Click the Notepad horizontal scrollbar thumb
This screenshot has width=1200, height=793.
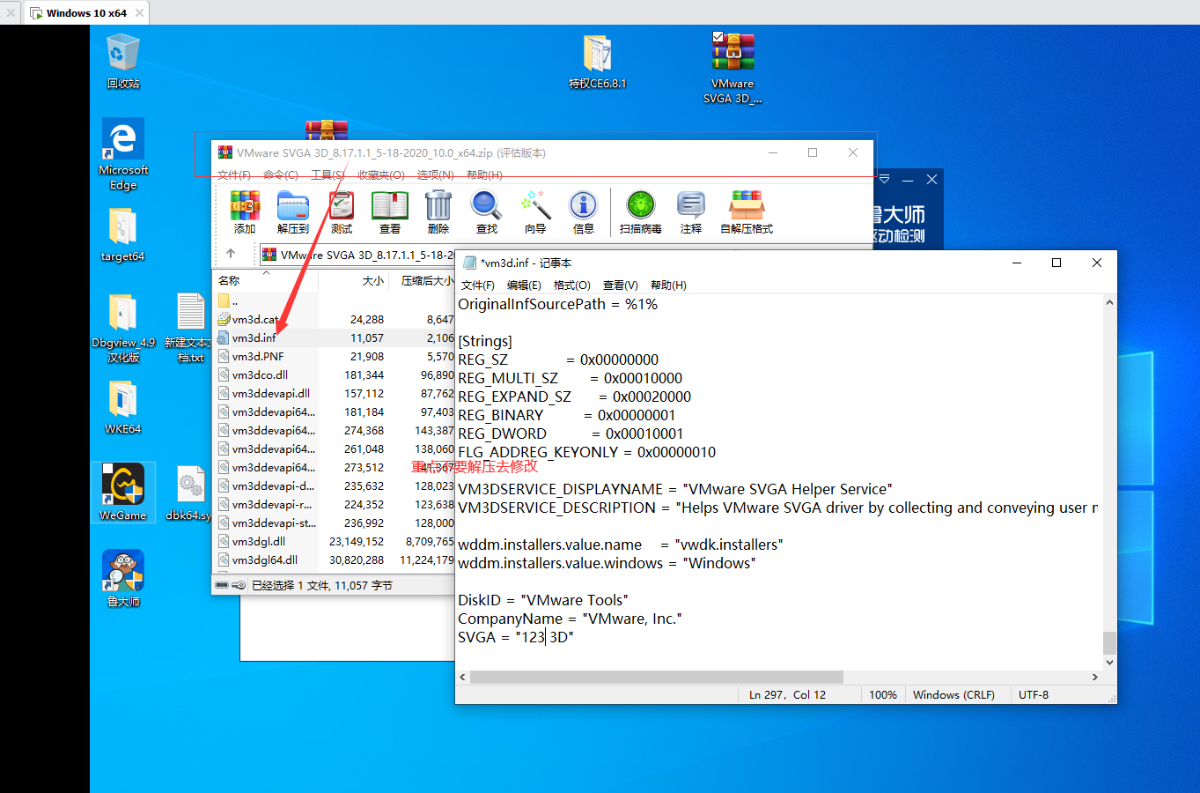pyautogui.click(x=656, y=677)
